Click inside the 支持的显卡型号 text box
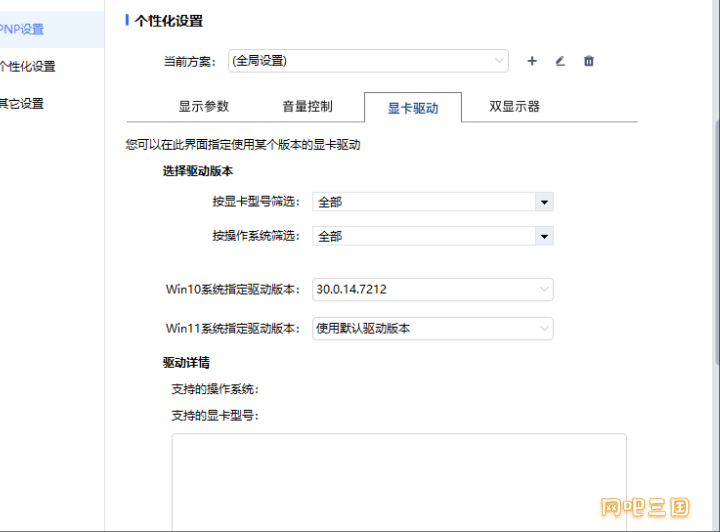The height and width of the screenshot is (532, 720). pyautogui.click(x=398, y=480)
